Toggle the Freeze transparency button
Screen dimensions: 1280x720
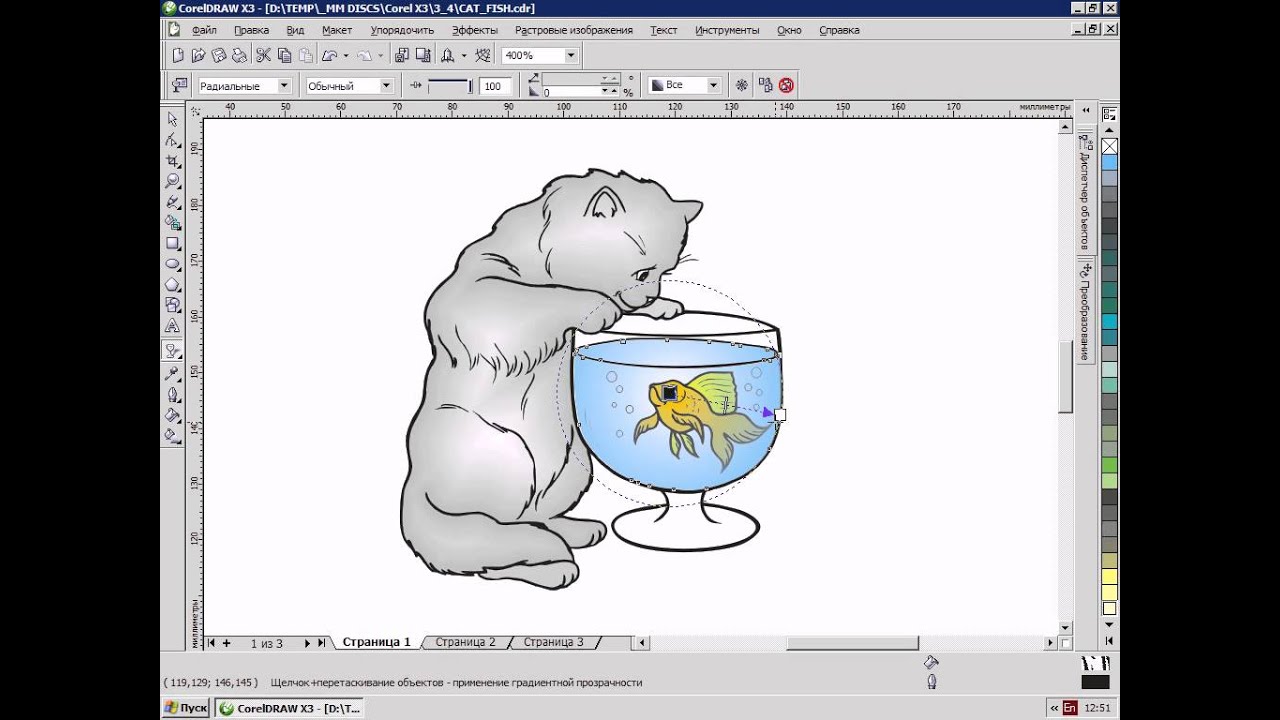pyautogui.click(x=741, y=86)
